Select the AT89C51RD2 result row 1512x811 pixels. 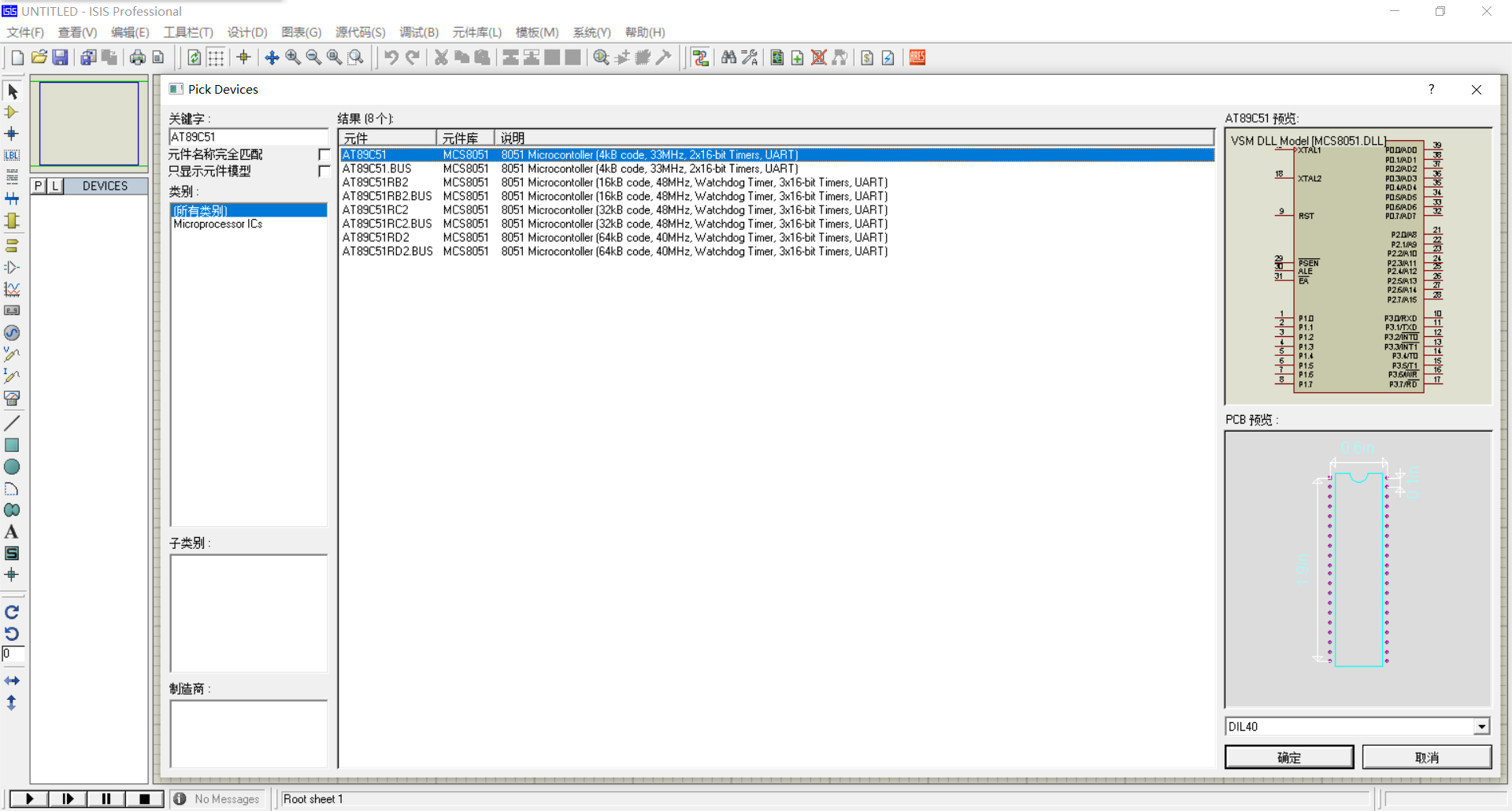tap(776, 238)
